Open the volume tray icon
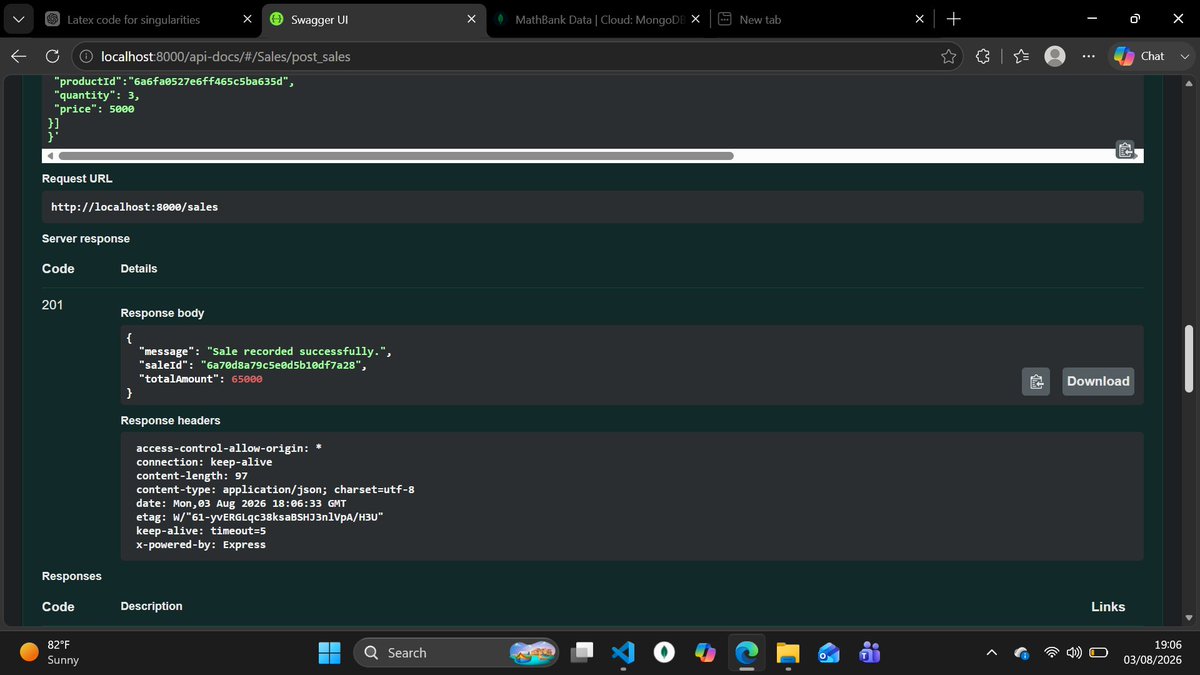Screen dimensions: 1200x675 (x=1075, y=653)
